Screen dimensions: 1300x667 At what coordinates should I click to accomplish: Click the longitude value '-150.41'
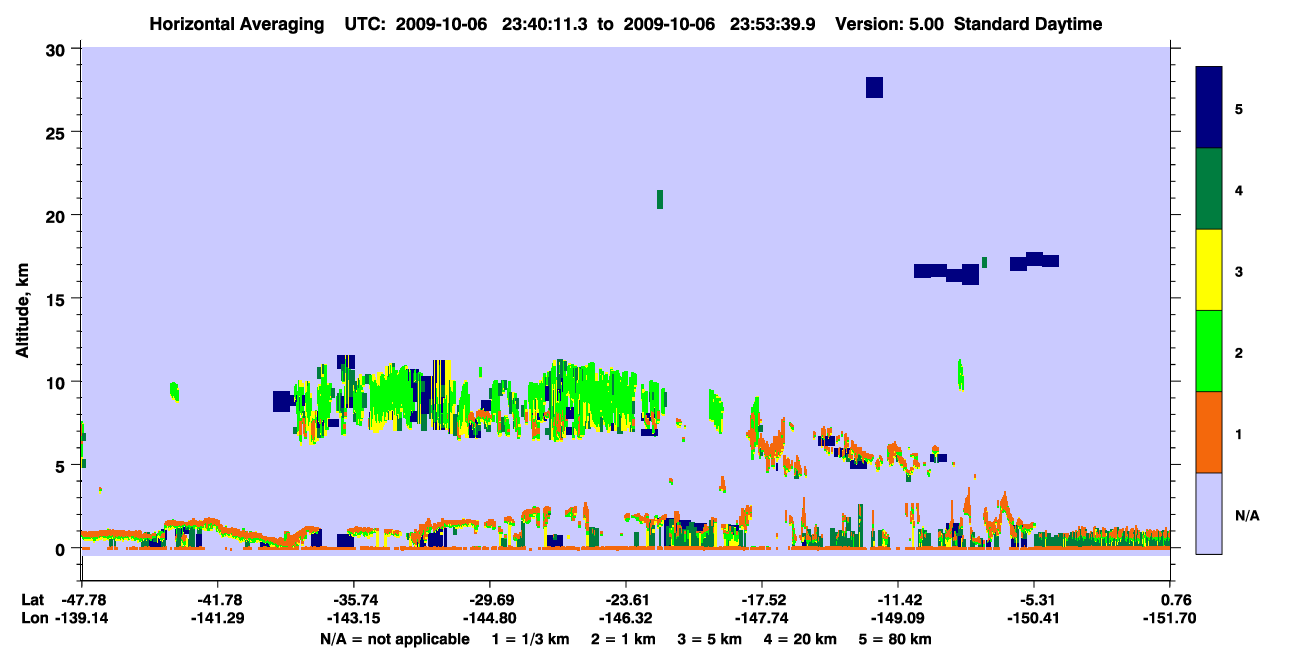click(x=1034, y=618)
